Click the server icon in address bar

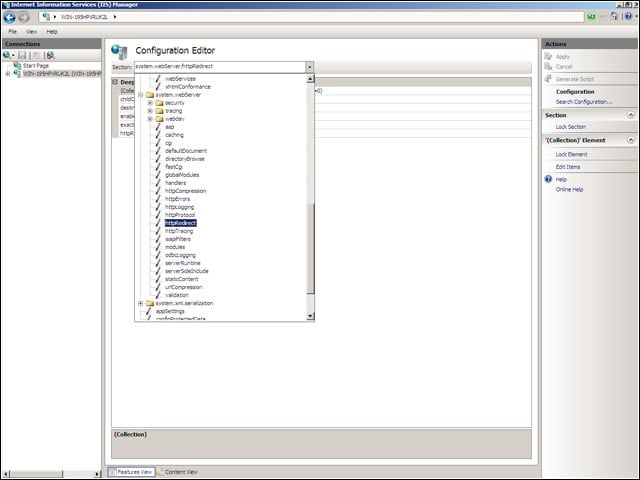pyautogui.click(x=46, y=17)
